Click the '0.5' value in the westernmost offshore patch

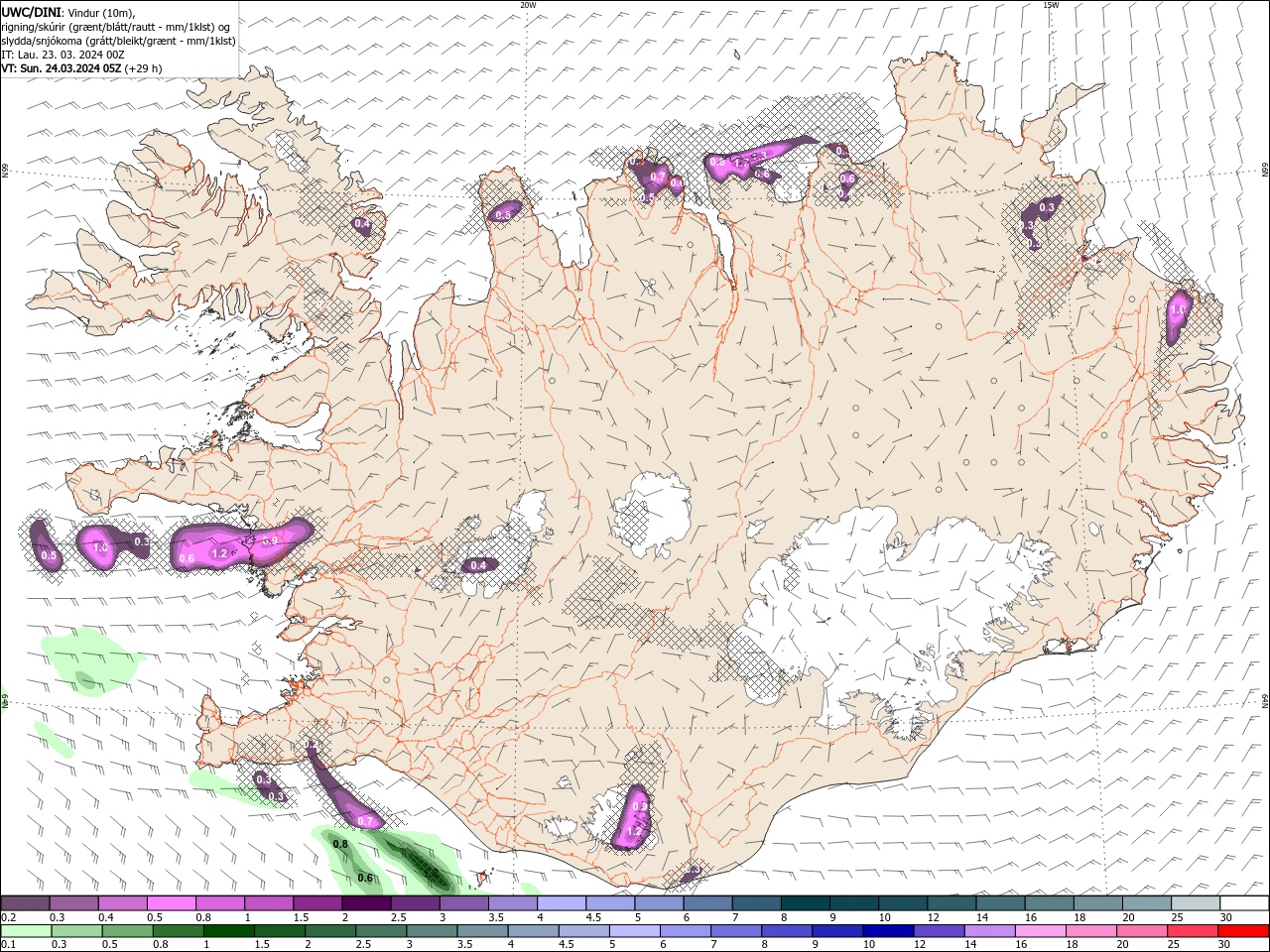click(49, 556)
